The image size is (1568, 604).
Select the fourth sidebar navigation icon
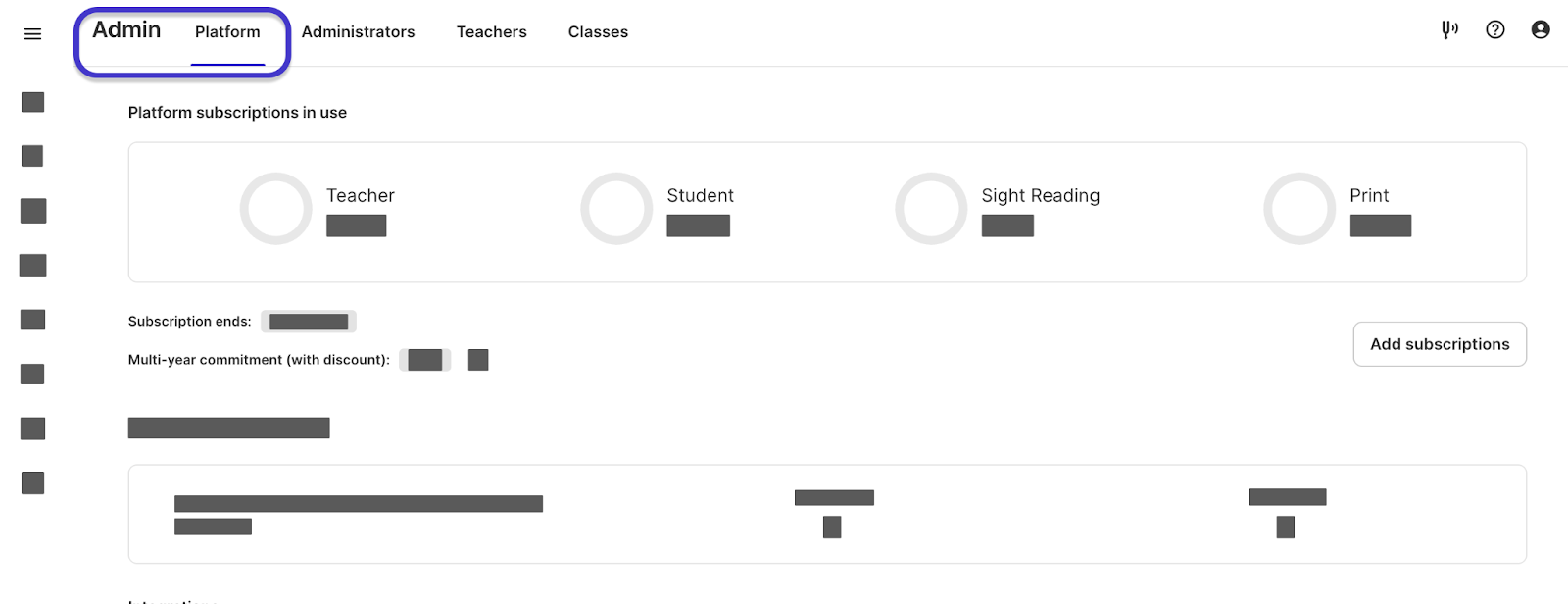(x=32, y=265)
